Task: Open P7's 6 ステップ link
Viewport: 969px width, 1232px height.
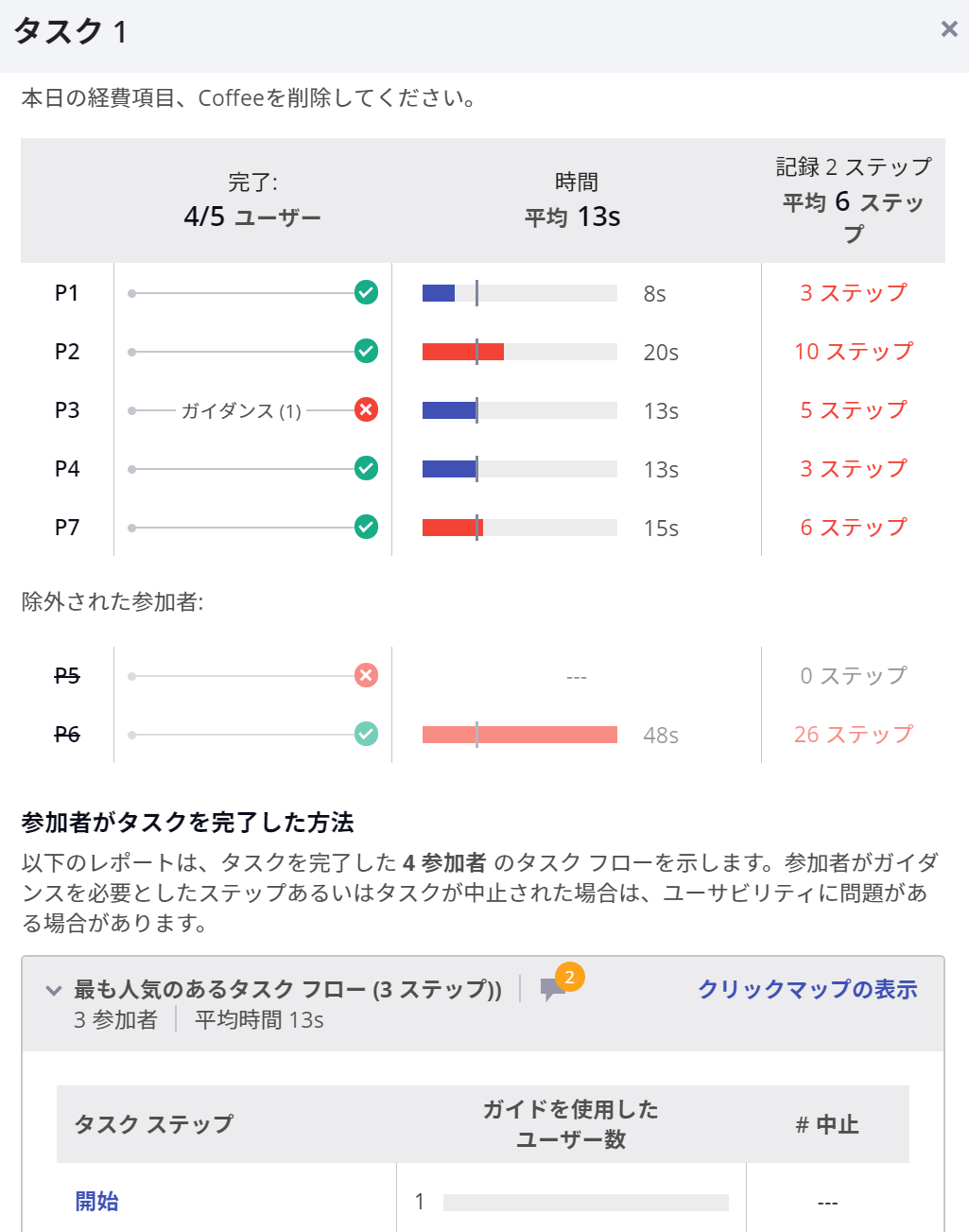Action: (853, 528)
